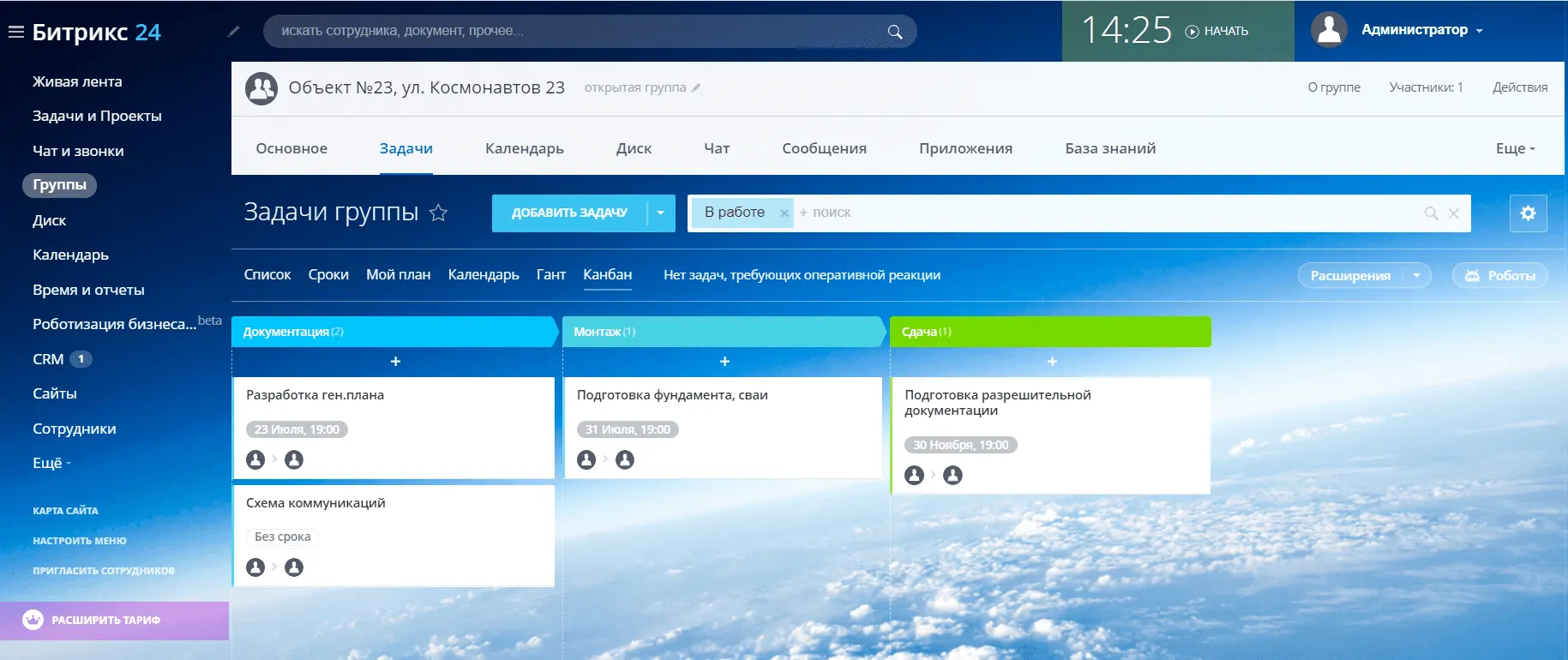The width and height of the screenshot is (1568, 660).
Task: Click the star icon next to Задачи группы
Action: [438, 213]
